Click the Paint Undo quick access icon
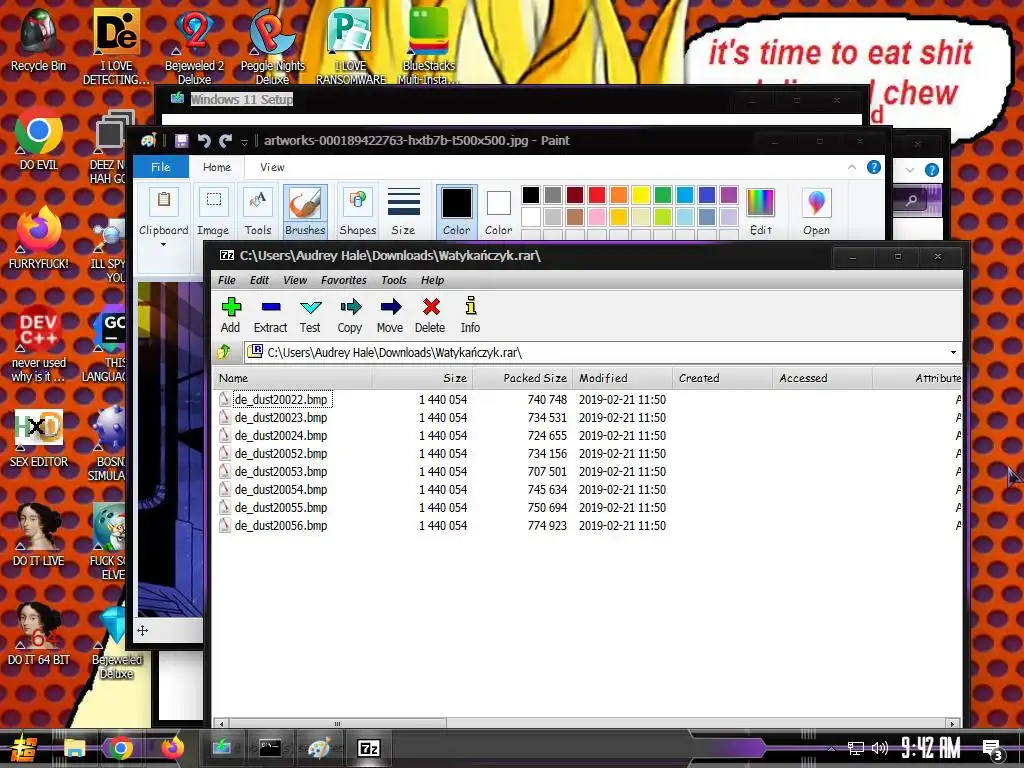This screenshot has height=768, width=1024. (204, 140)
